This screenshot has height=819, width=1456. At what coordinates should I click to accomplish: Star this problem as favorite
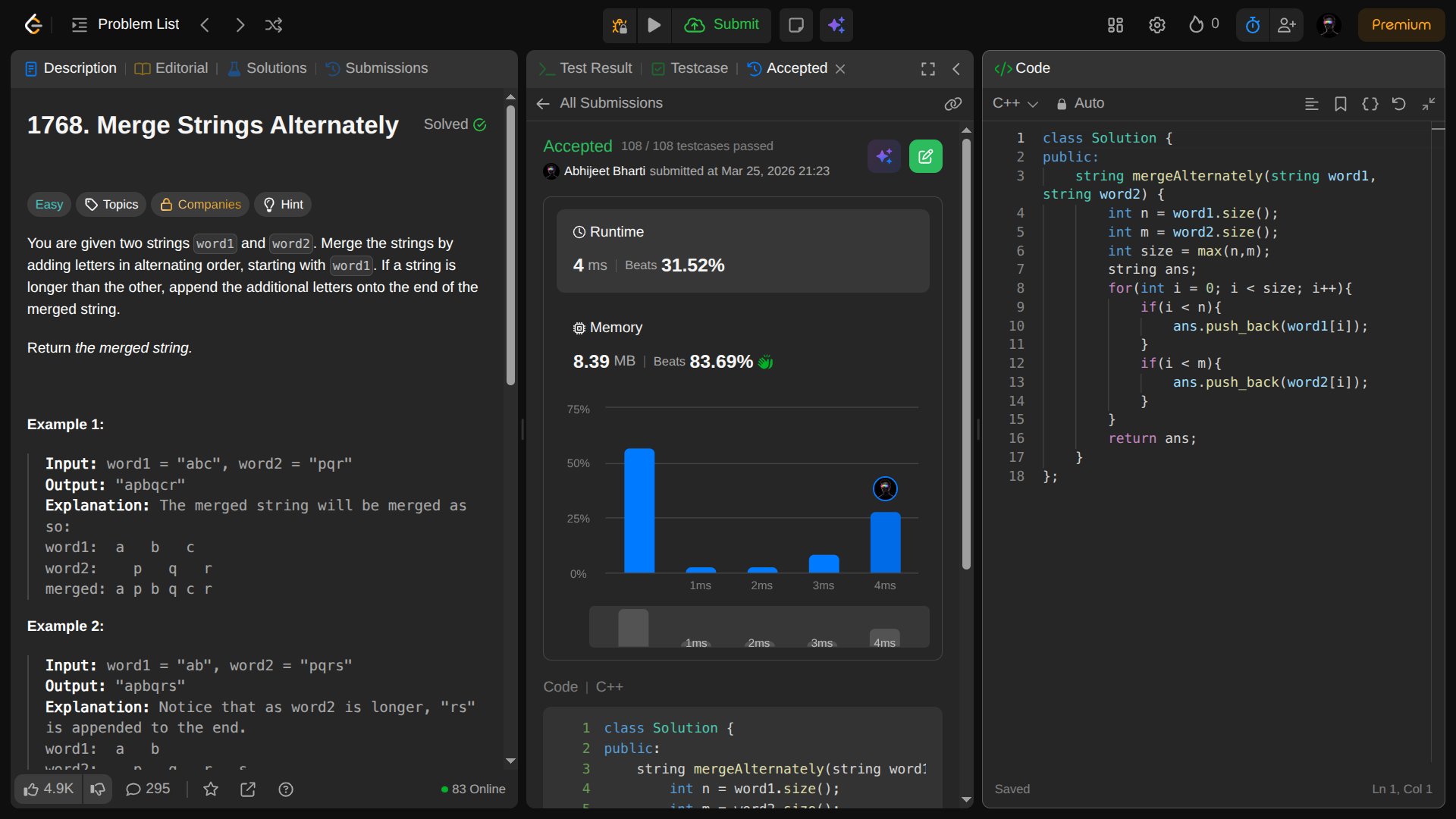[211, 789]
